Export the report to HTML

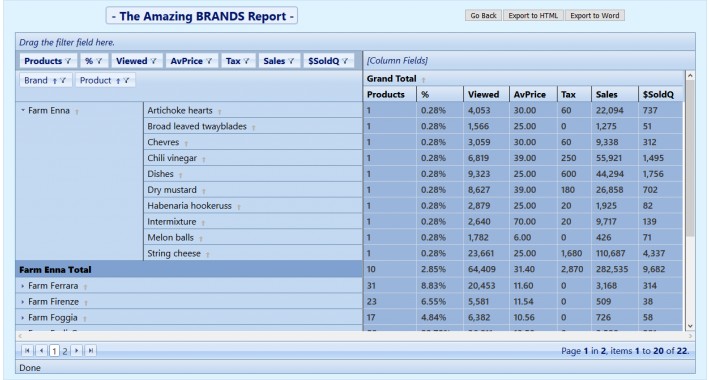pyautogui.click(x=533, y=15)
